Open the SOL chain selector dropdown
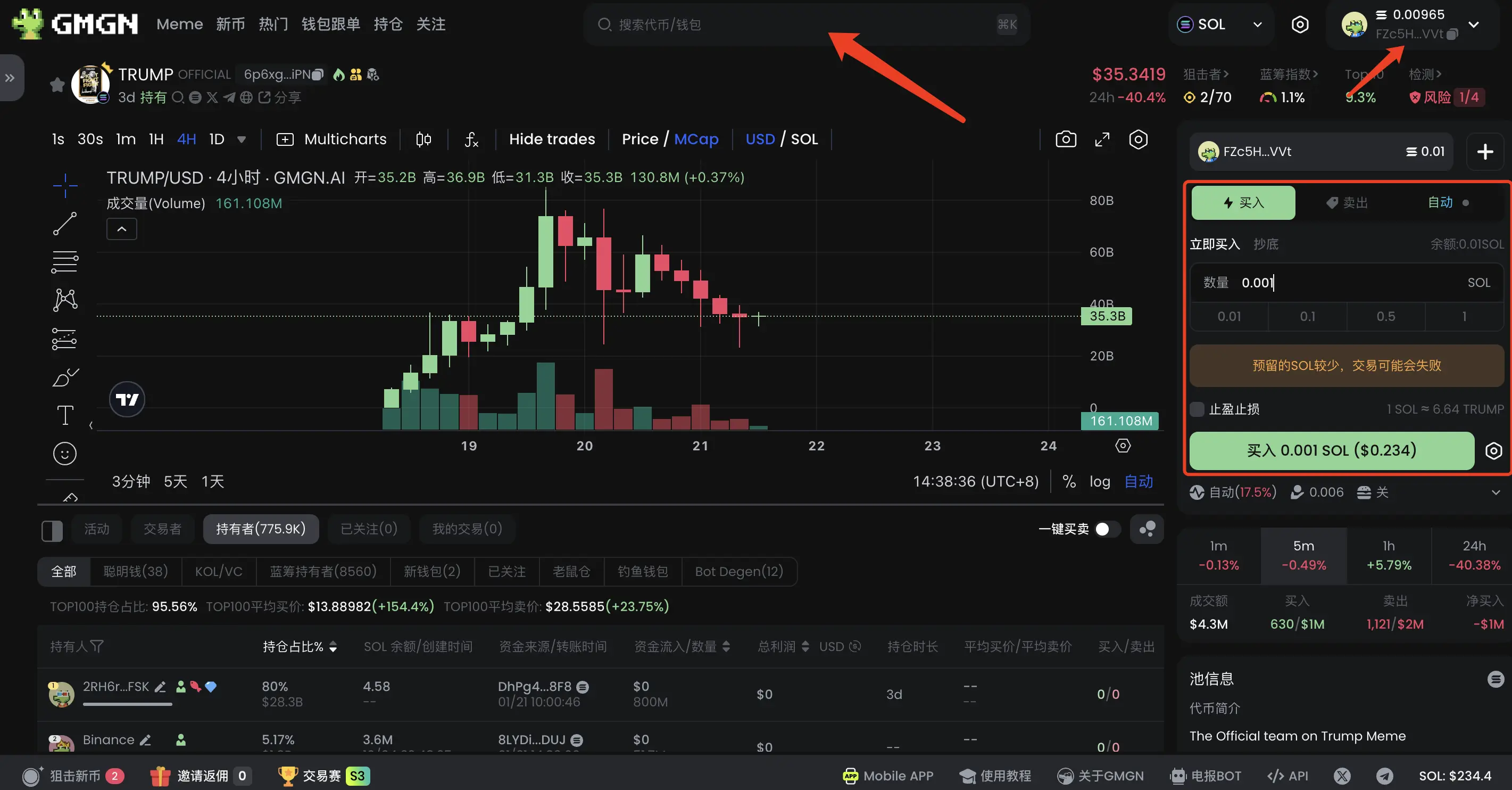 tap(1220, 24)
